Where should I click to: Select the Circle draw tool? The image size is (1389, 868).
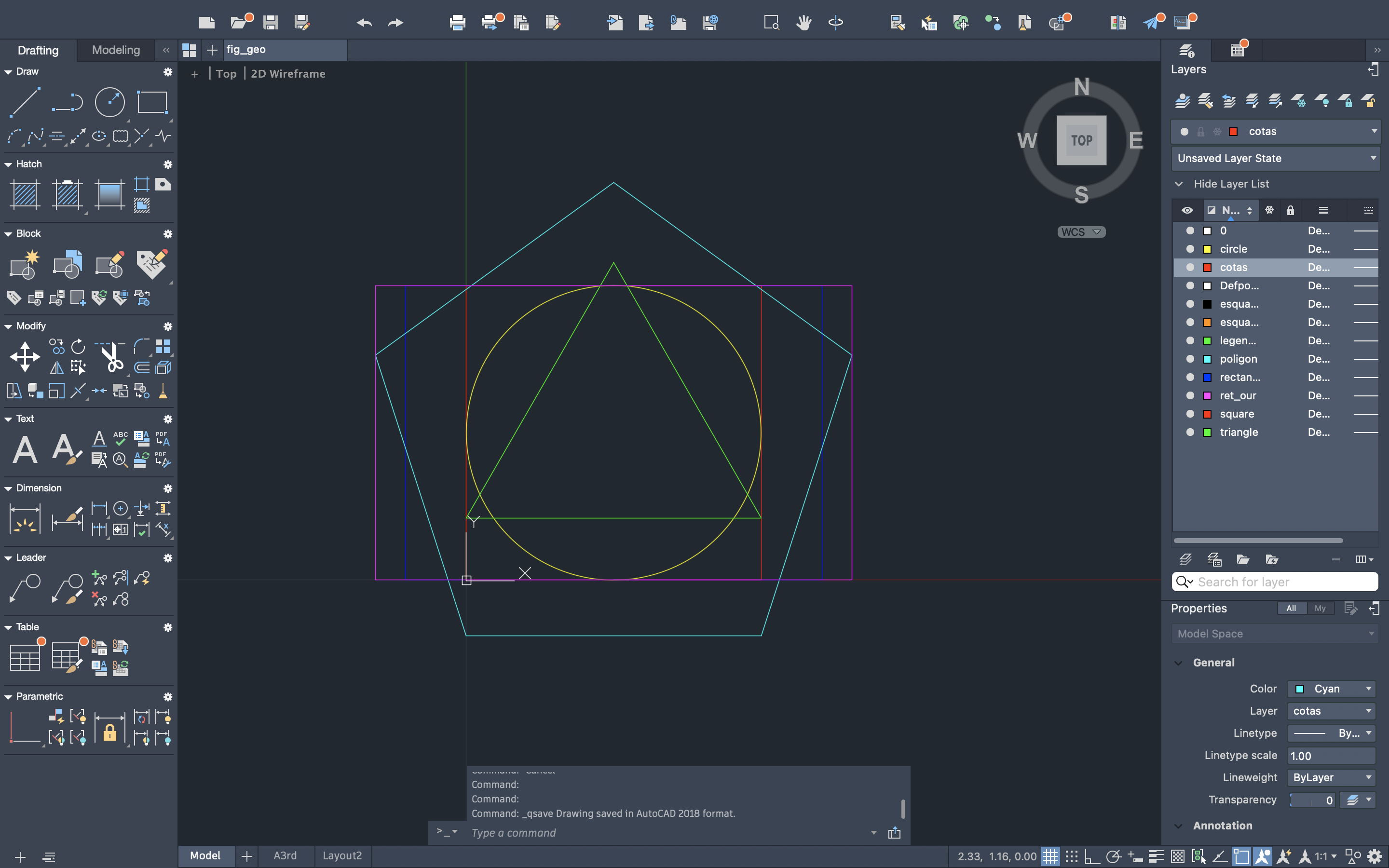109,103
